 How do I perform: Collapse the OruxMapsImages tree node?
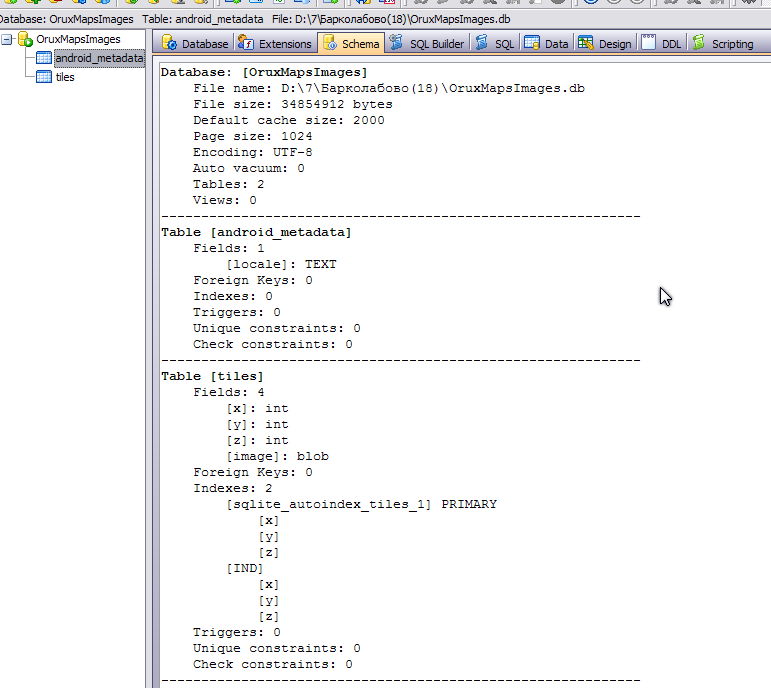click(9, 40)
